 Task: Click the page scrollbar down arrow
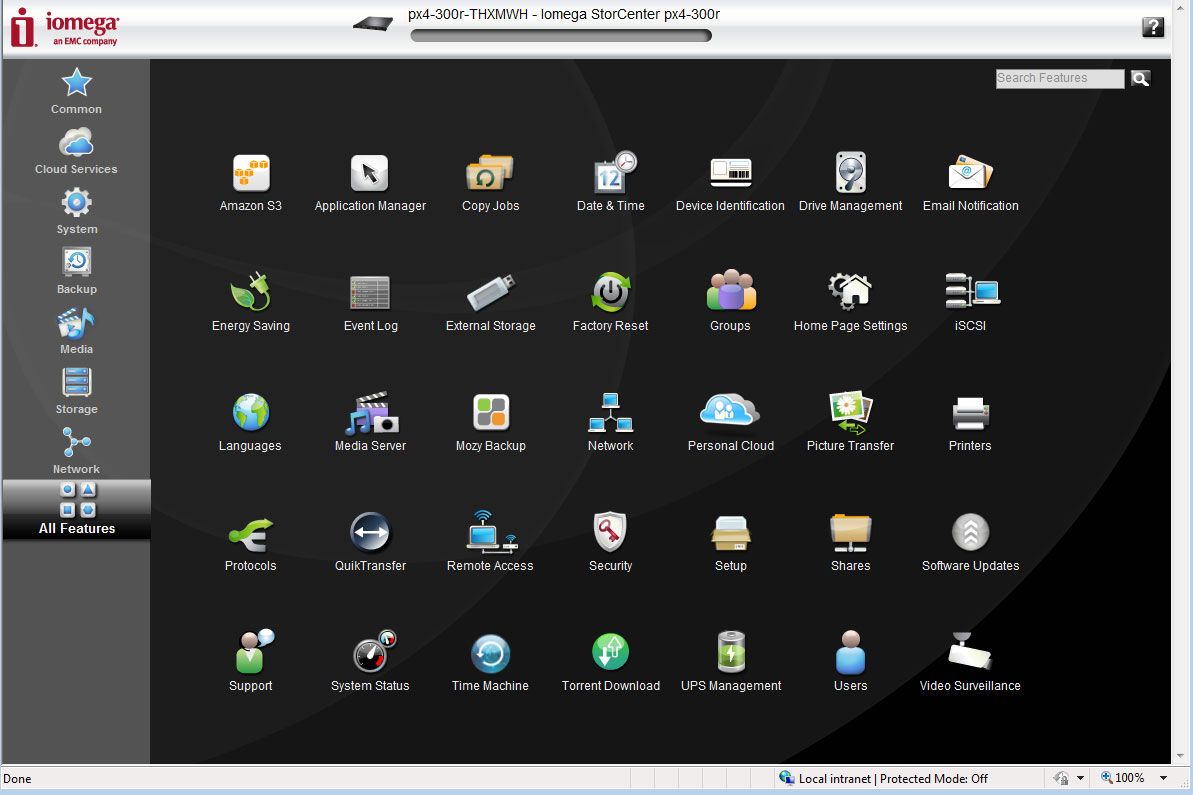[x=1180, y=756]
